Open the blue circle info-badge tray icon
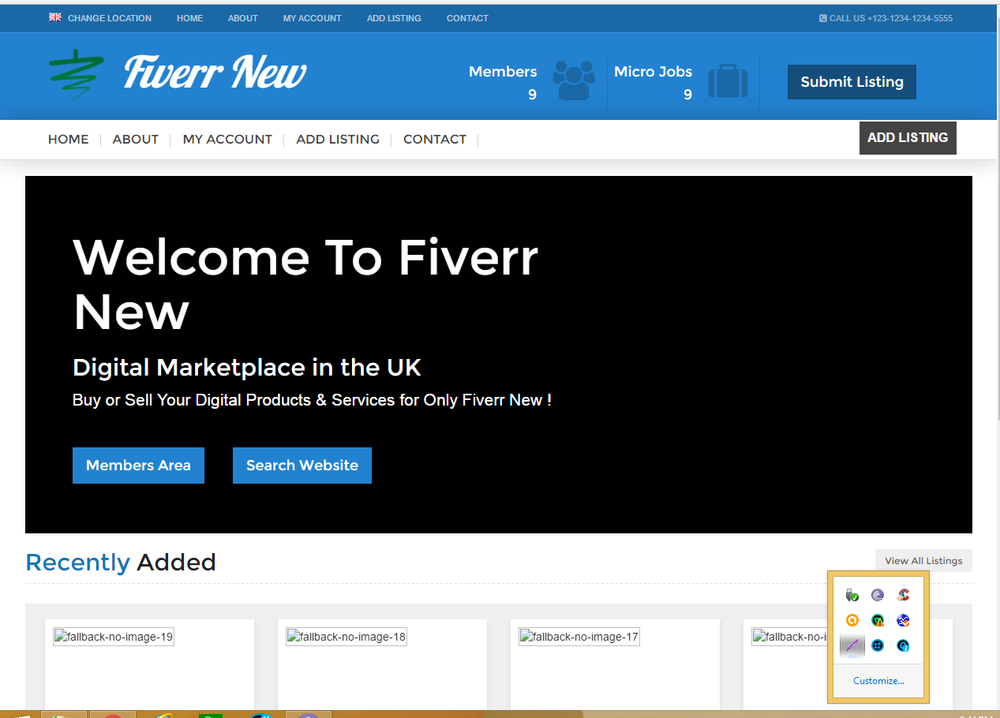 click(903, 646)
